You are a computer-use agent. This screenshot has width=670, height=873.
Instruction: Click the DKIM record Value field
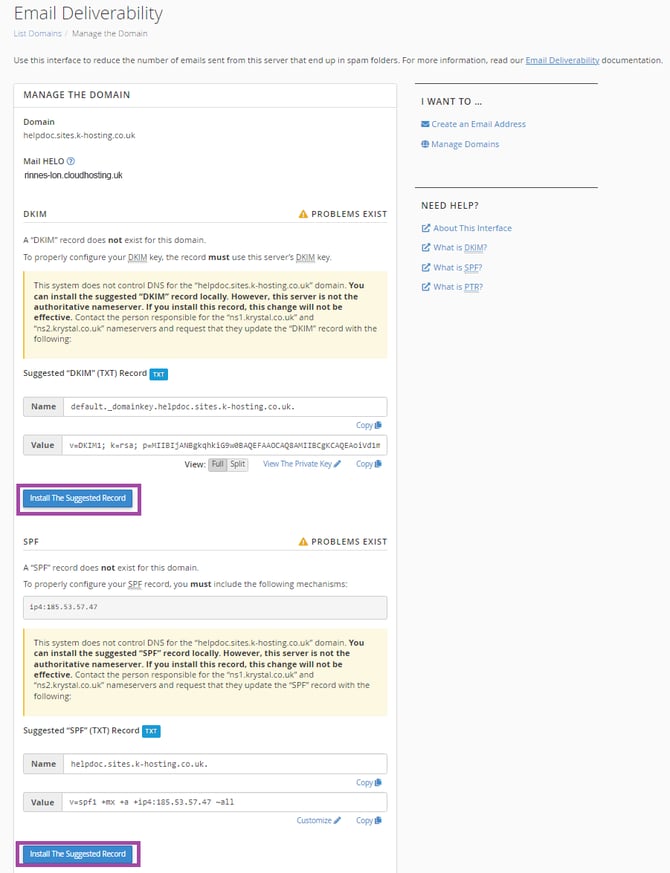click(225, 445)
